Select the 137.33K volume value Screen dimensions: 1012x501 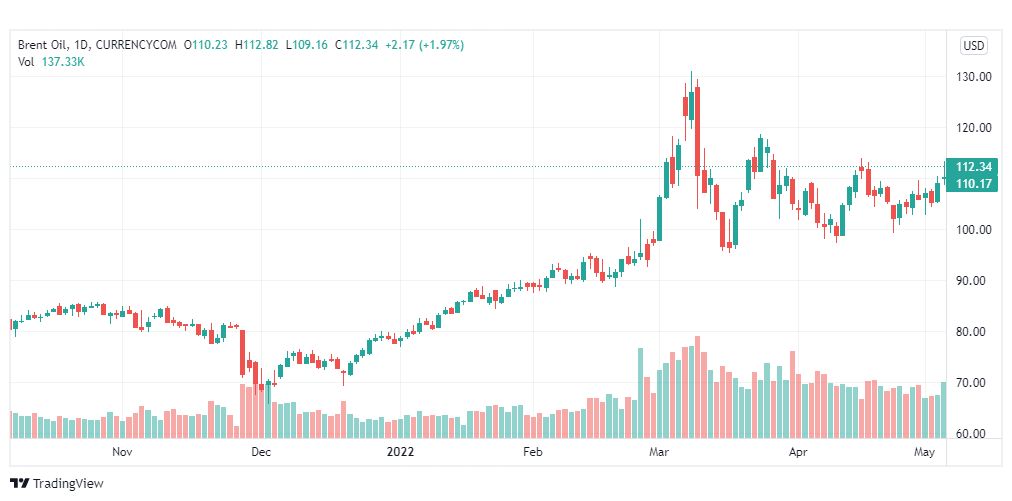64,63
